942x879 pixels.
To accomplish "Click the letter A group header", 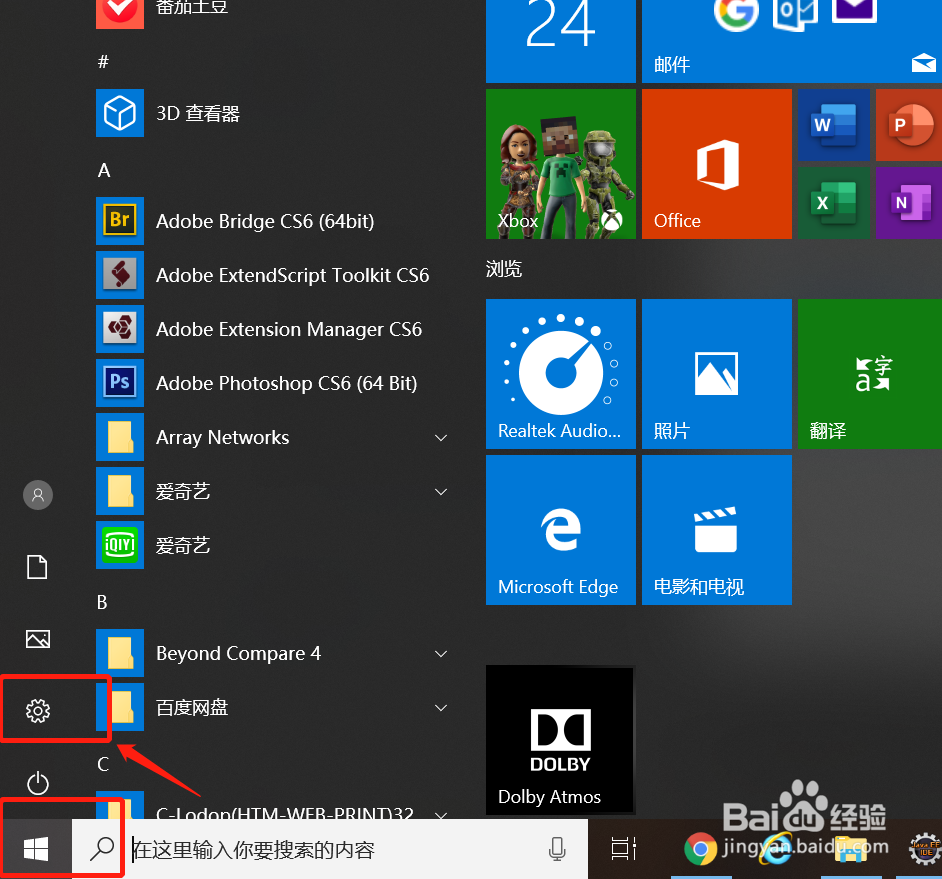I will 104,170.
